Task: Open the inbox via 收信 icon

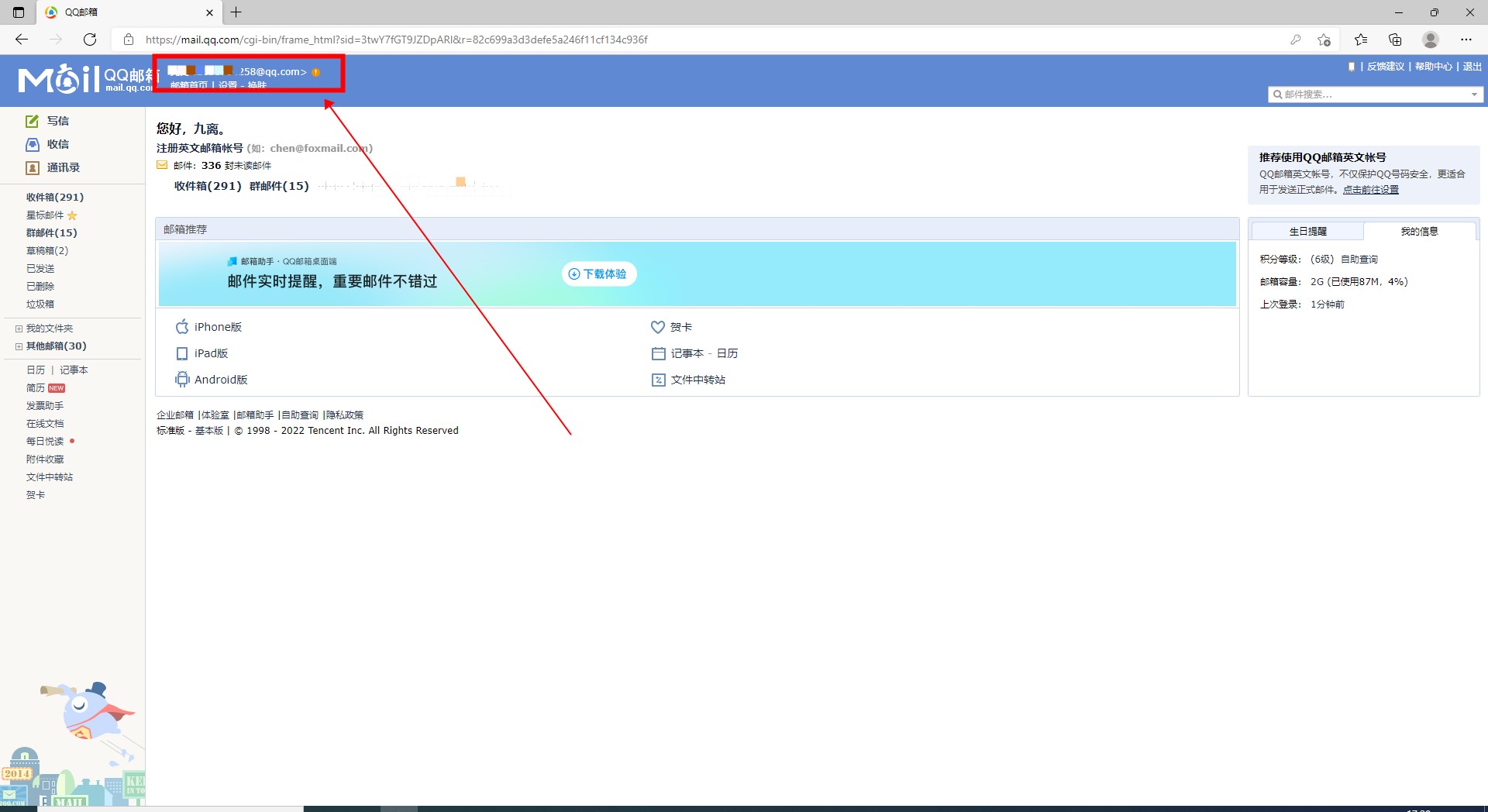Action: click(32, 144)
